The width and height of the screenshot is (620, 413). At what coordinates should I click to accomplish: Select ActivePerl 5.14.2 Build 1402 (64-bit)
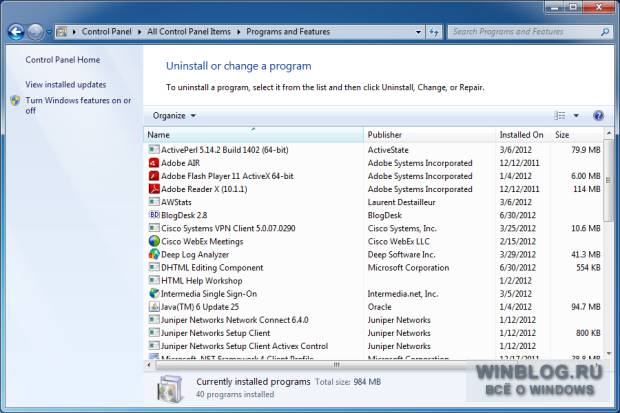click(225, 150)
